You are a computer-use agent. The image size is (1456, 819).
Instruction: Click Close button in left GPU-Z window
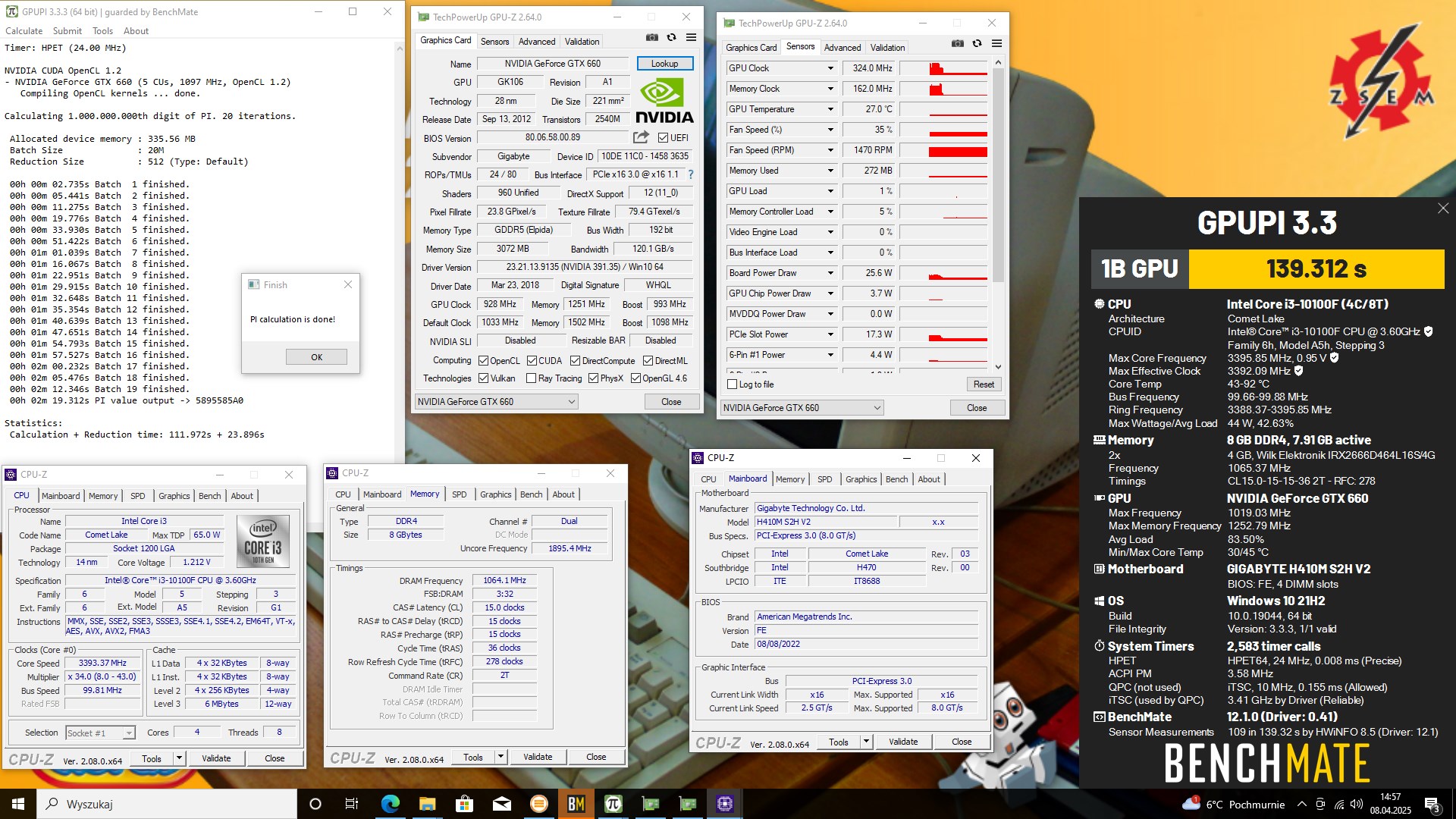[x=671, y=402]
